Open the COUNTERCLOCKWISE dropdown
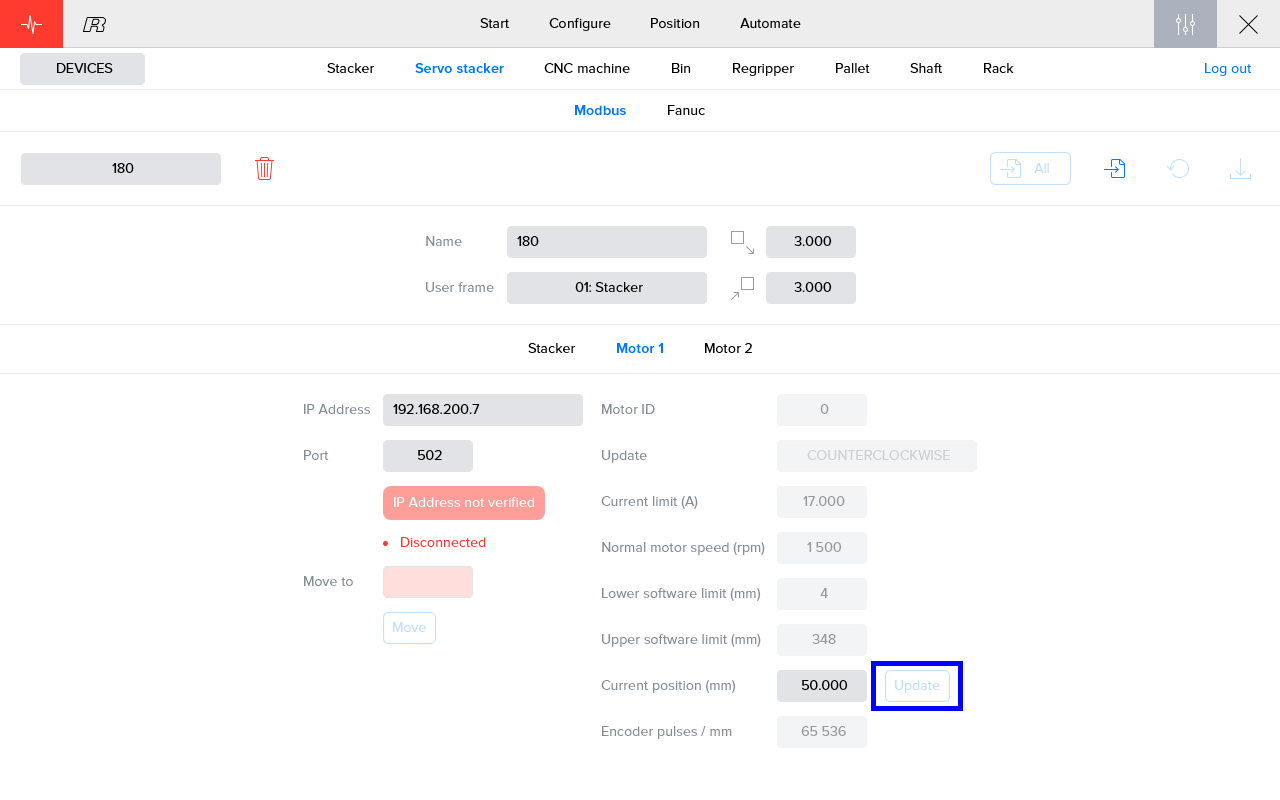Screen dimensions: 1280x800 coord(877,456)
